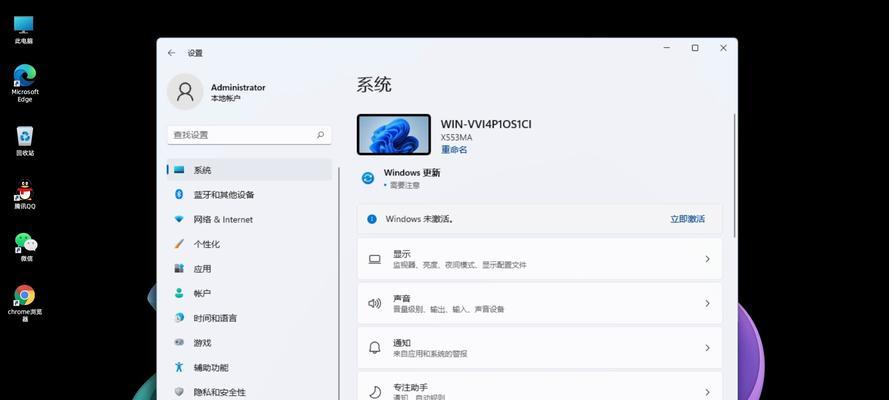Click the search magnifier icon
The height and width of the screenshot is (400, 889).
320,135
